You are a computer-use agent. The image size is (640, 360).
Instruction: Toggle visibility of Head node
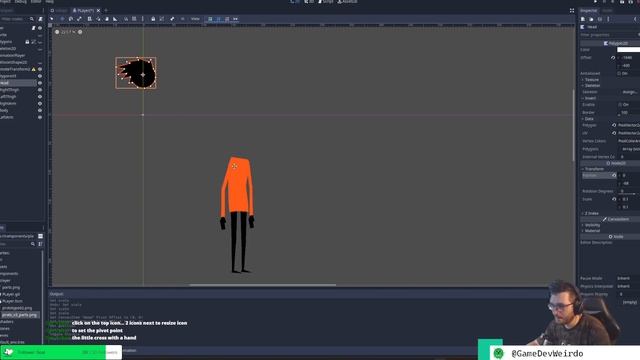[40, 83]
